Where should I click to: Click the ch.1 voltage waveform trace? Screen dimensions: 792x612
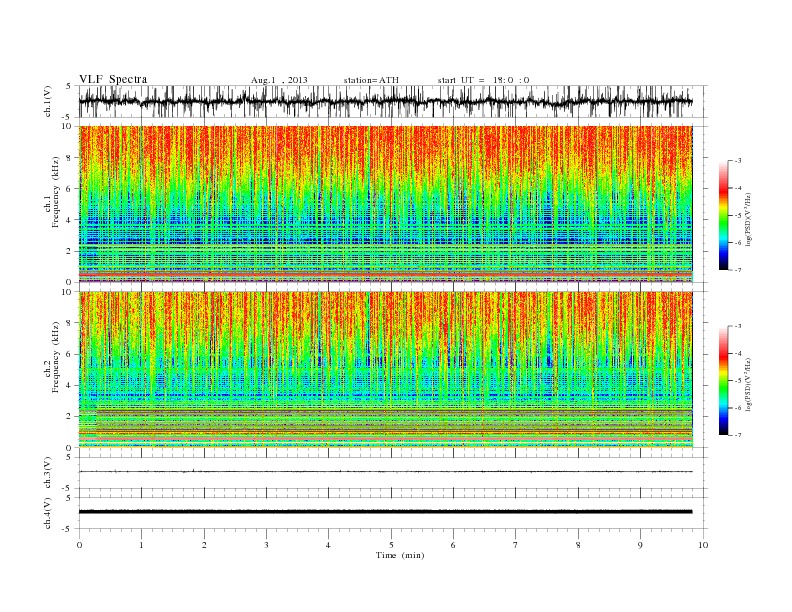(x=385, y=101)
